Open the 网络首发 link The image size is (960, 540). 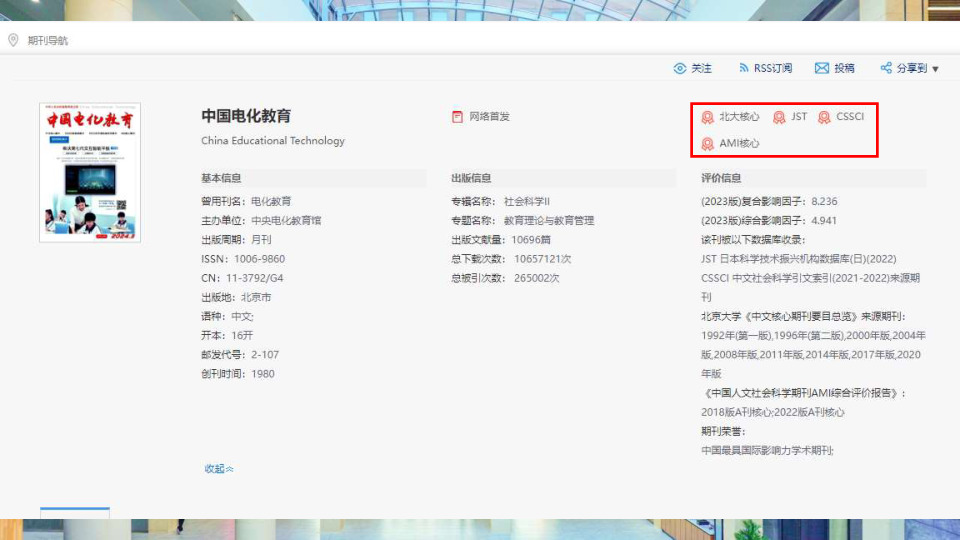click(x=489, y=116)
